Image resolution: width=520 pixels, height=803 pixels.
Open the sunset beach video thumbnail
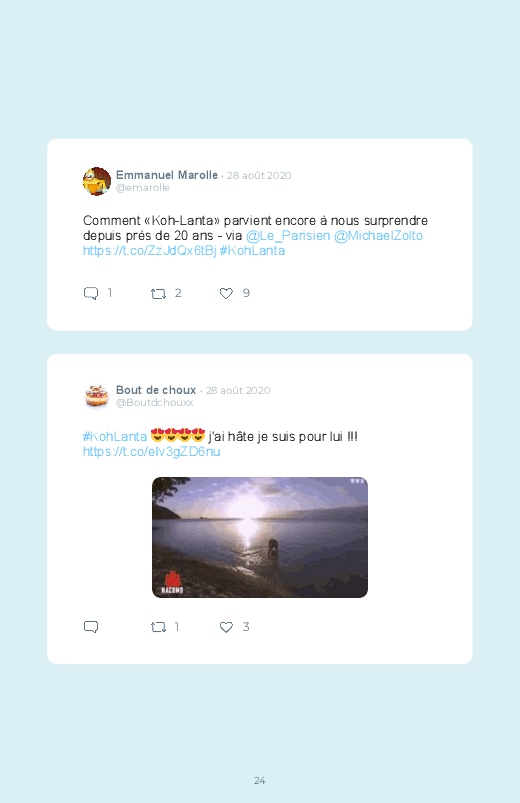(x=260, y=537)
